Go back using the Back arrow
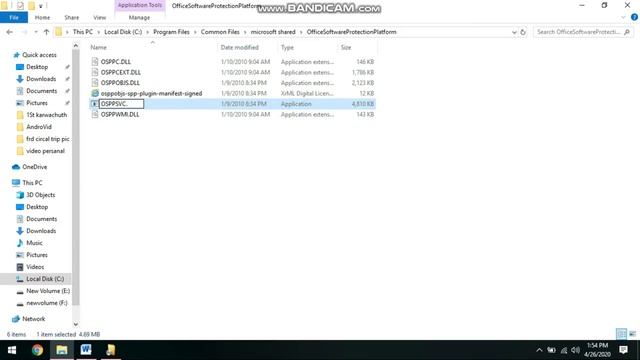Viewport: 640px width, 360px height. click(x=9, y=32)
